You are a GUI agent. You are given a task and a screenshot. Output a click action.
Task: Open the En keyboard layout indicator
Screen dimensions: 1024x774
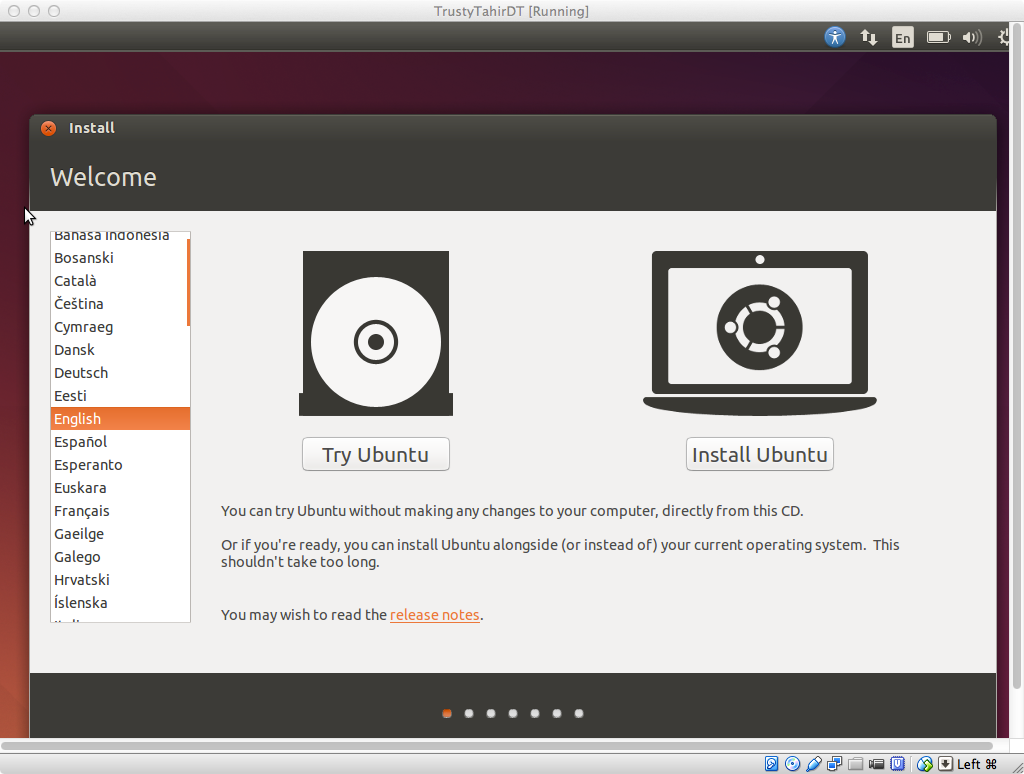(903, 38)
